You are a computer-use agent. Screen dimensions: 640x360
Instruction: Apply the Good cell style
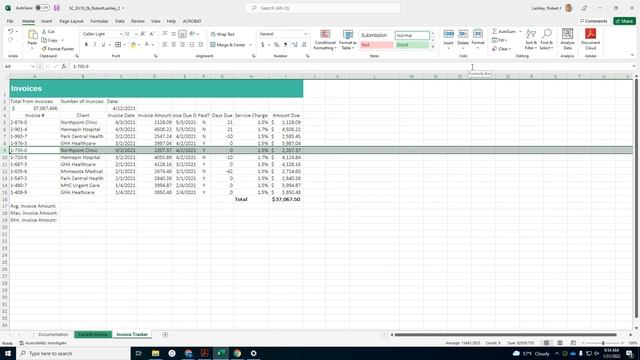pyautogui.click(x=412, y=45)
